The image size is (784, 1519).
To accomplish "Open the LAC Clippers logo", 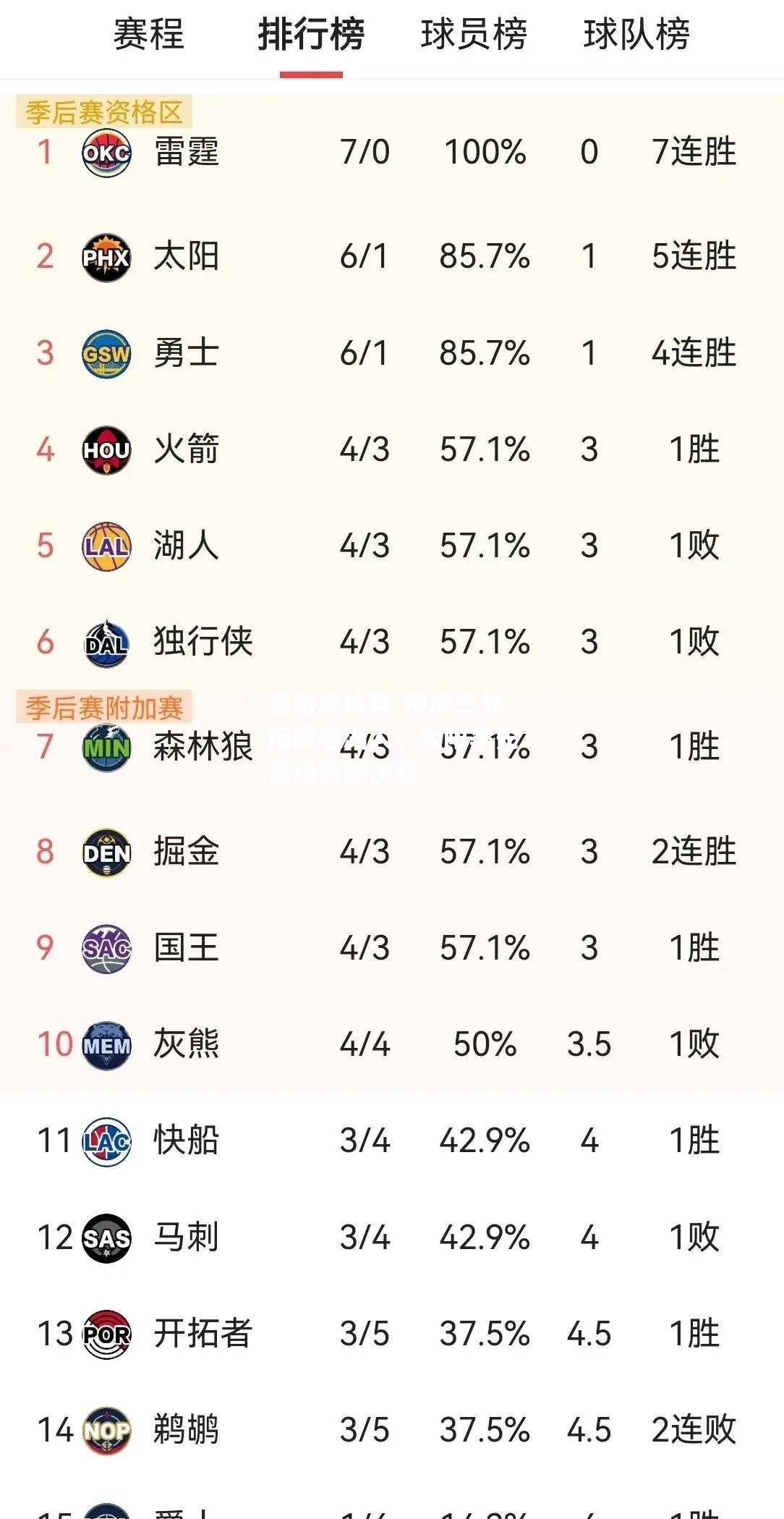I will [x=106, y=1141].
